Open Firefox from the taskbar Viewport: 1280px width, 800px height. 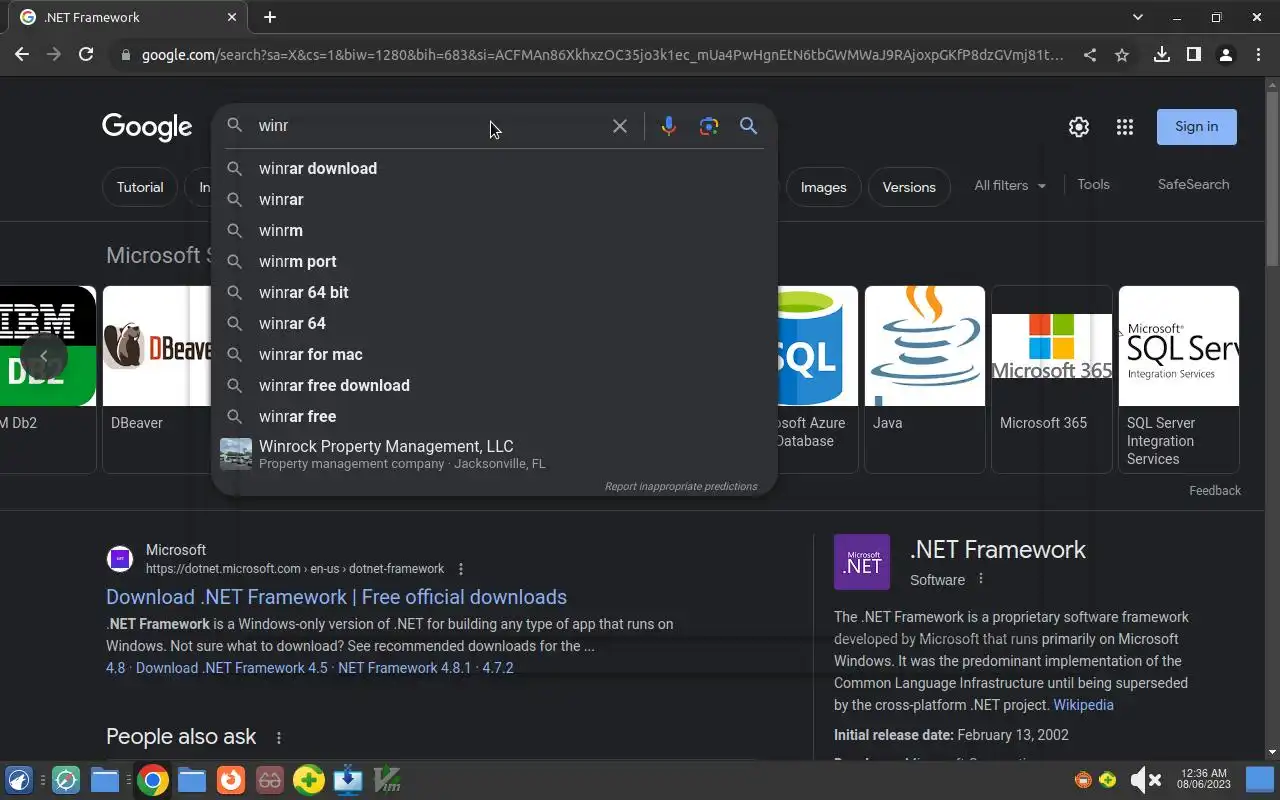click(x=231, y=780)
